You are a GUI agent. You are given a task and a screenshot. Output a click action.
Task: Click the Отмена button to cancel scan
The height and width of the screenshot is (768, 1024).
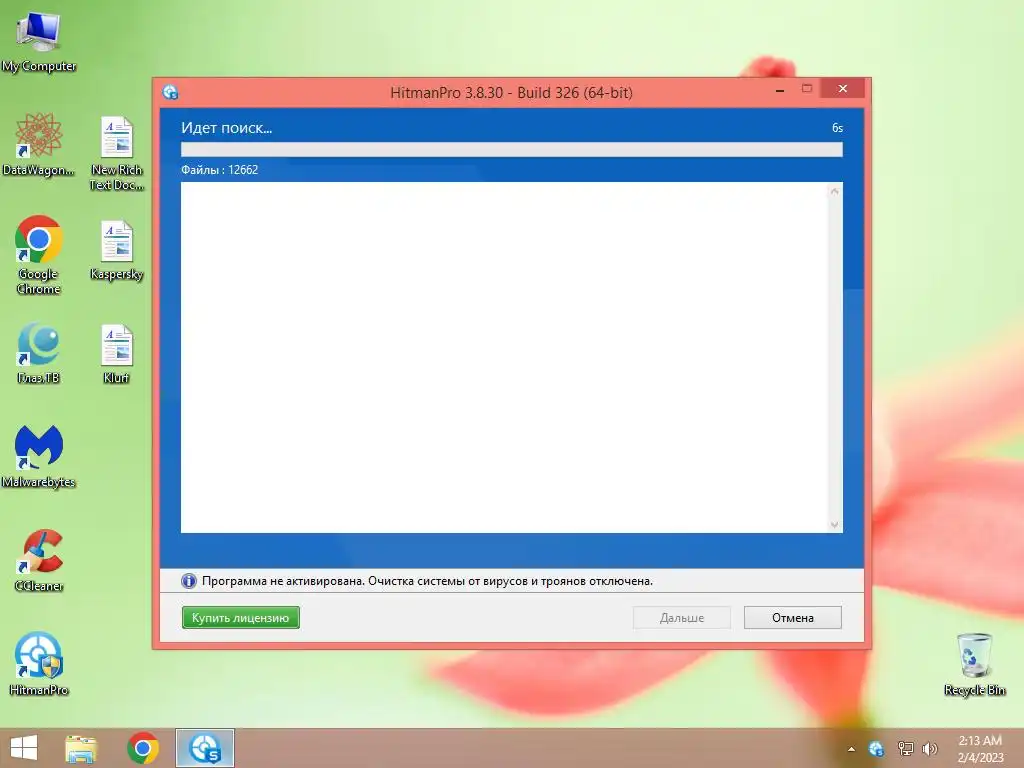[x=793, y=618]
